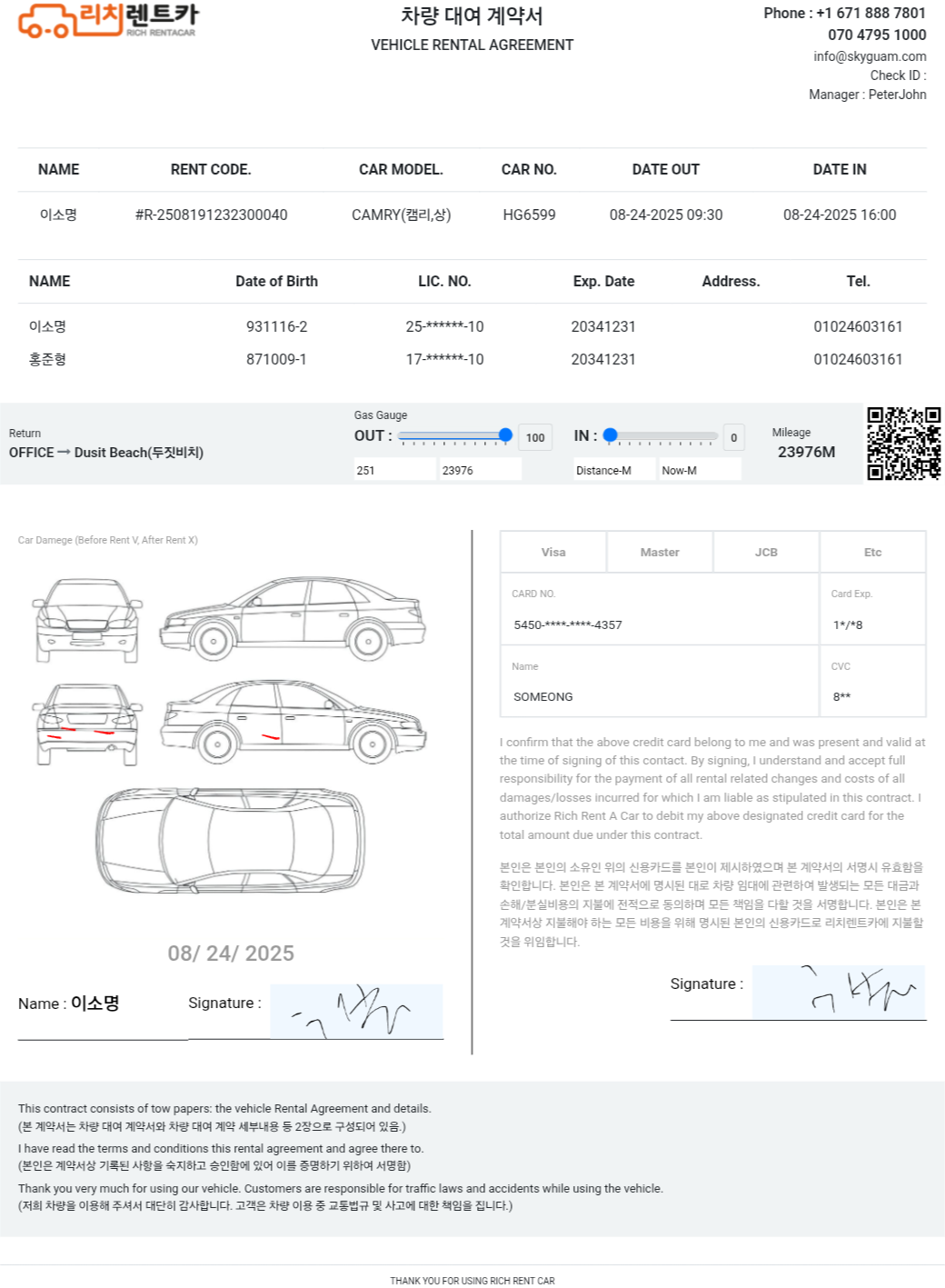Click the top-down car diagram
This screenshot has width=945, height=1288.
(231, 839)
